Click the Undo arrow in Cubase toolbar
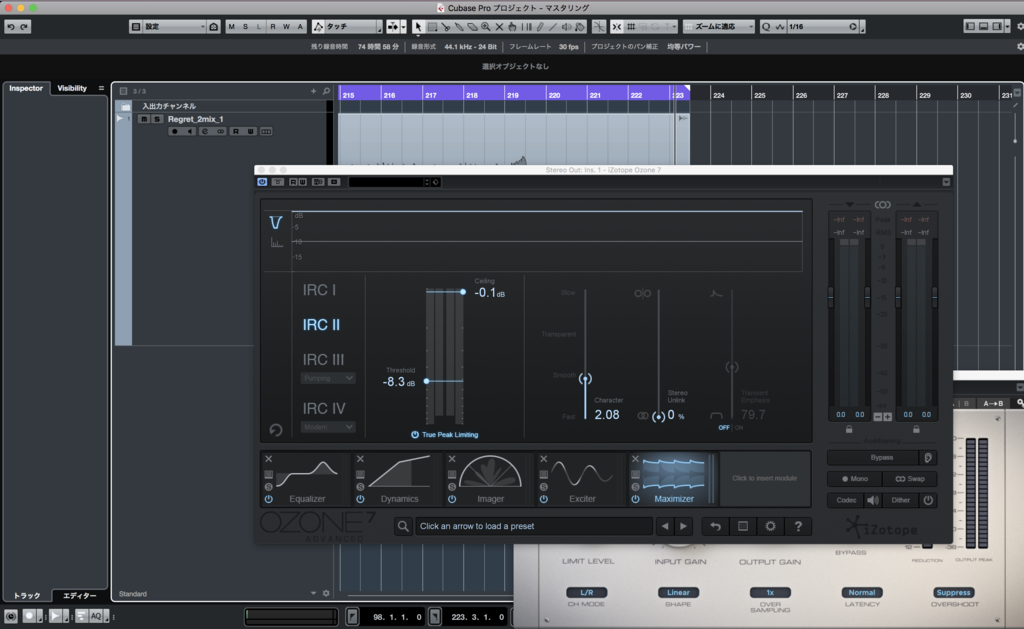 coord(10,27)
